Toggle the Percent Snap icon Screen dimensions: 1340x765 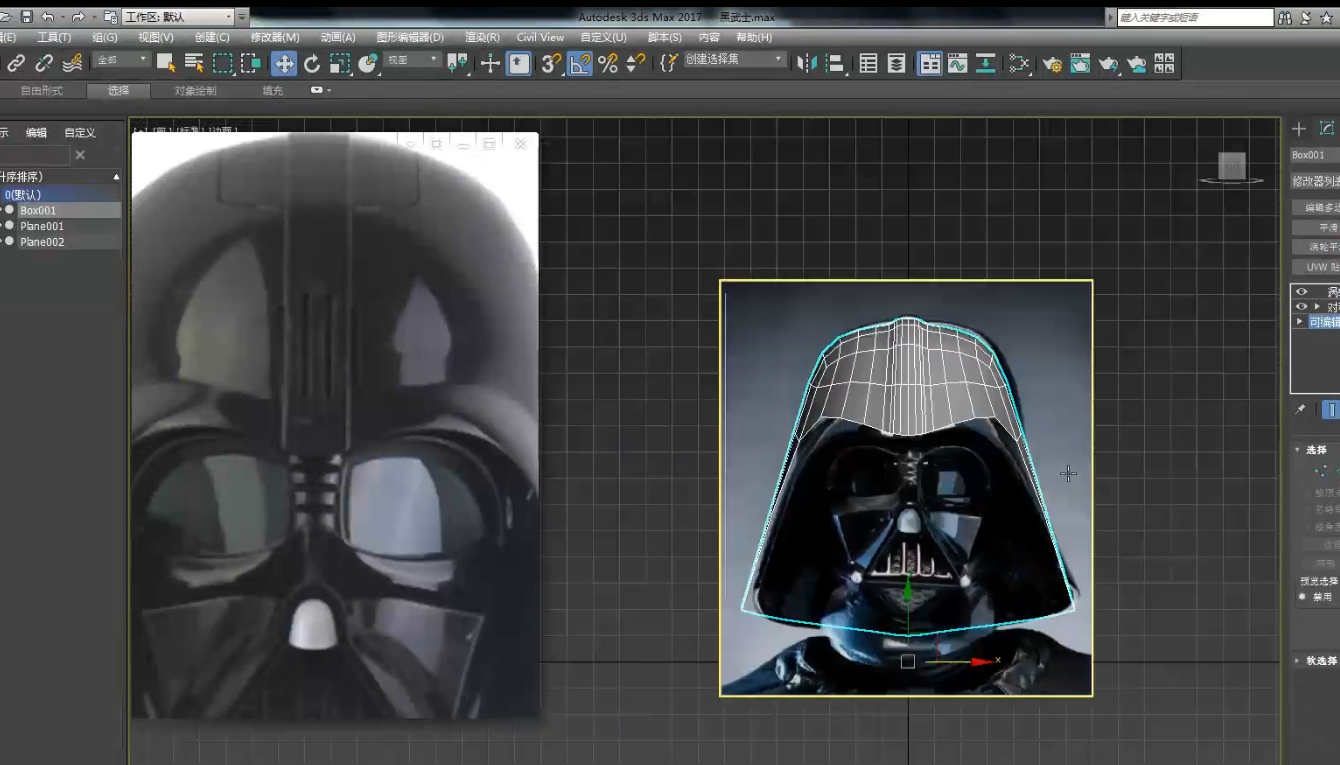[x=608, y=63]
